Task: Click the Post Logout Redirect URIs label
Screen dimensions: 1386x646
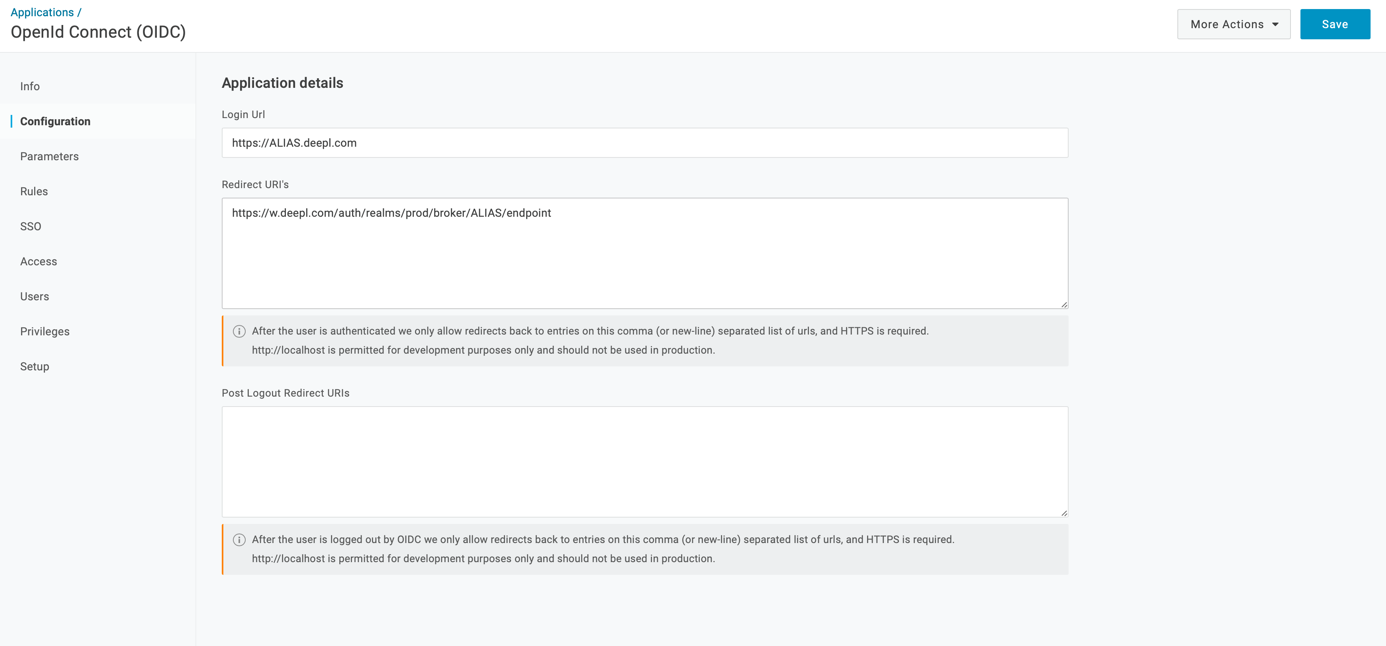Action: pos(286,393)
